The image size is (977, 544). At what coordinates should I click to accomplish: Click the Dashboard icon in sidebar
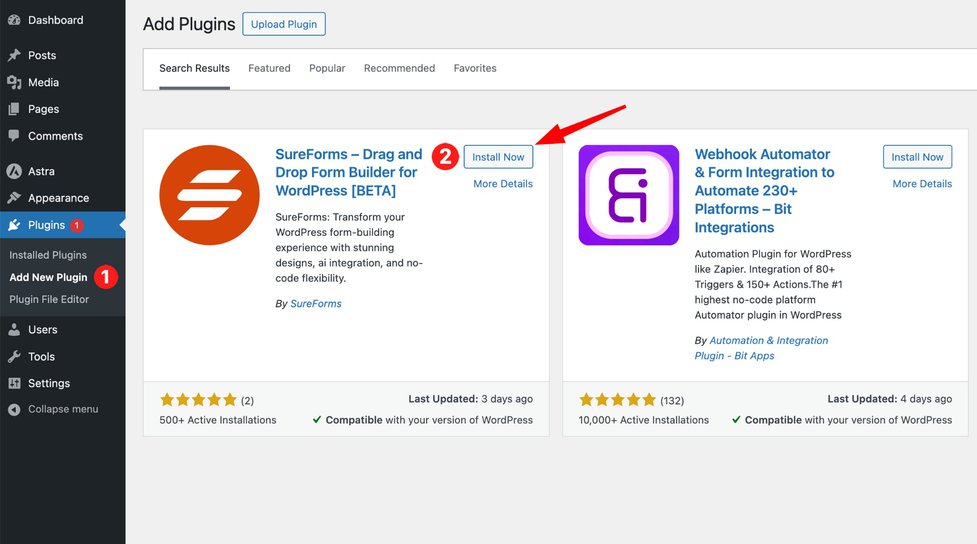[x=14, y=20]
